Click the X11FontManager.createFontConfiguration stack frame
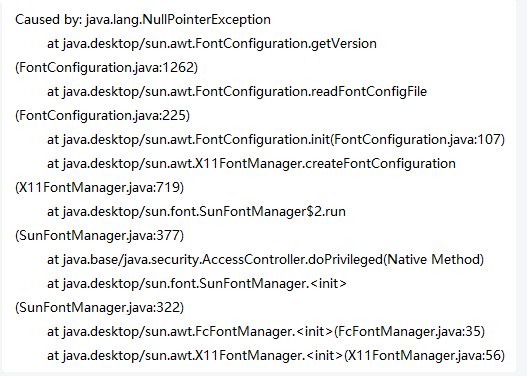527x376 pixels. (x=251, y=164)
